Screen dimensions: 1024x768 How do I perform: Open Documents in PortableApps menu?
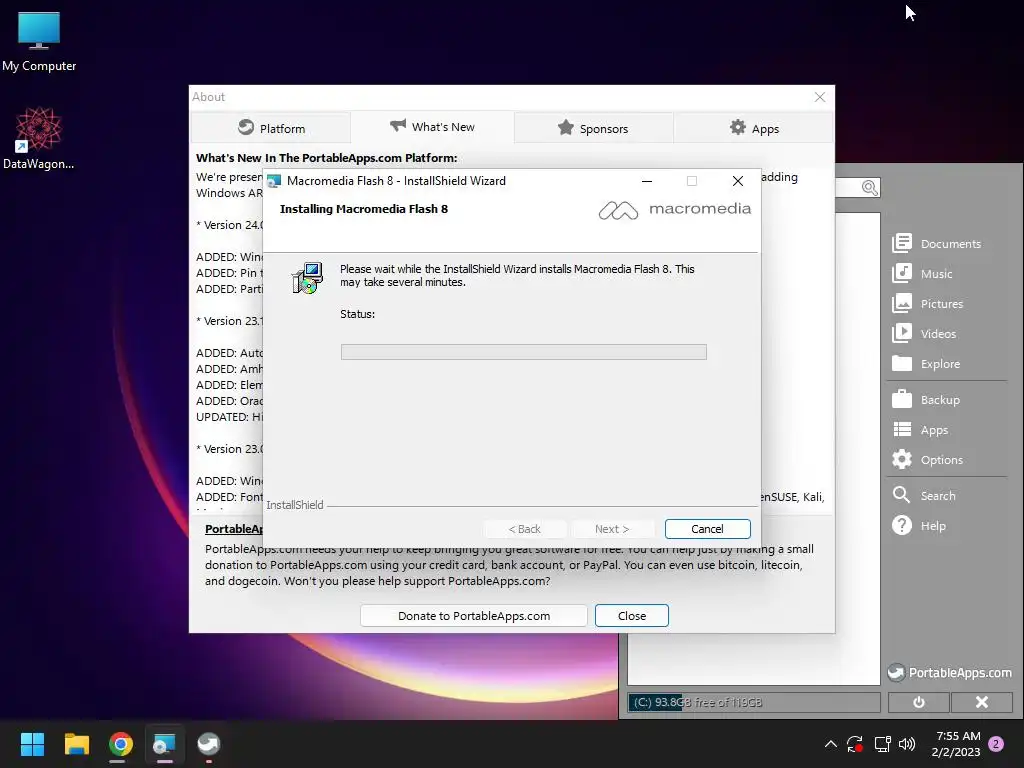tap(936, 244)
